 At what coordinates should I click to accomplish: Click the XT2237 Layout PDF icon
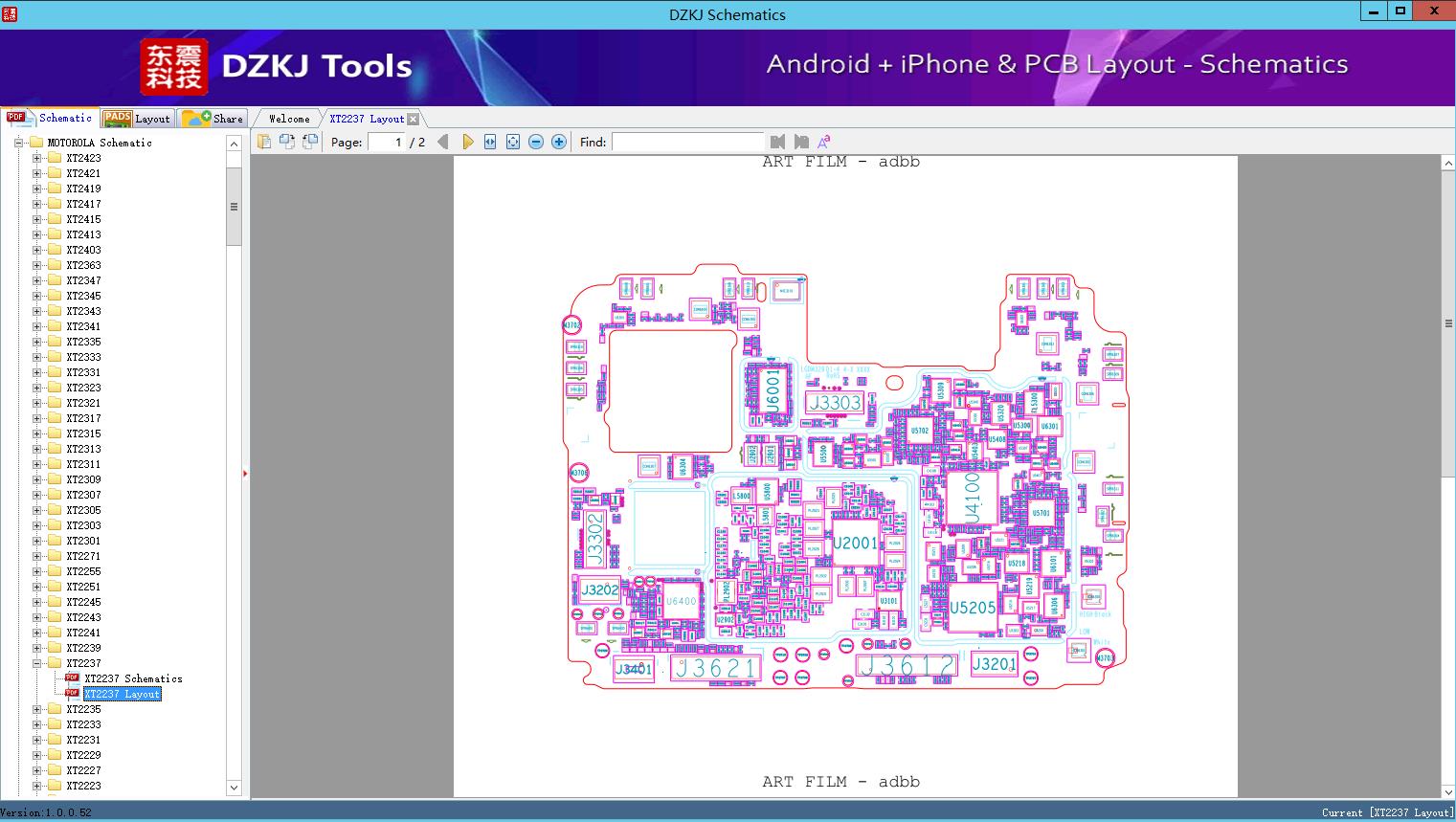tap(72, 694)
